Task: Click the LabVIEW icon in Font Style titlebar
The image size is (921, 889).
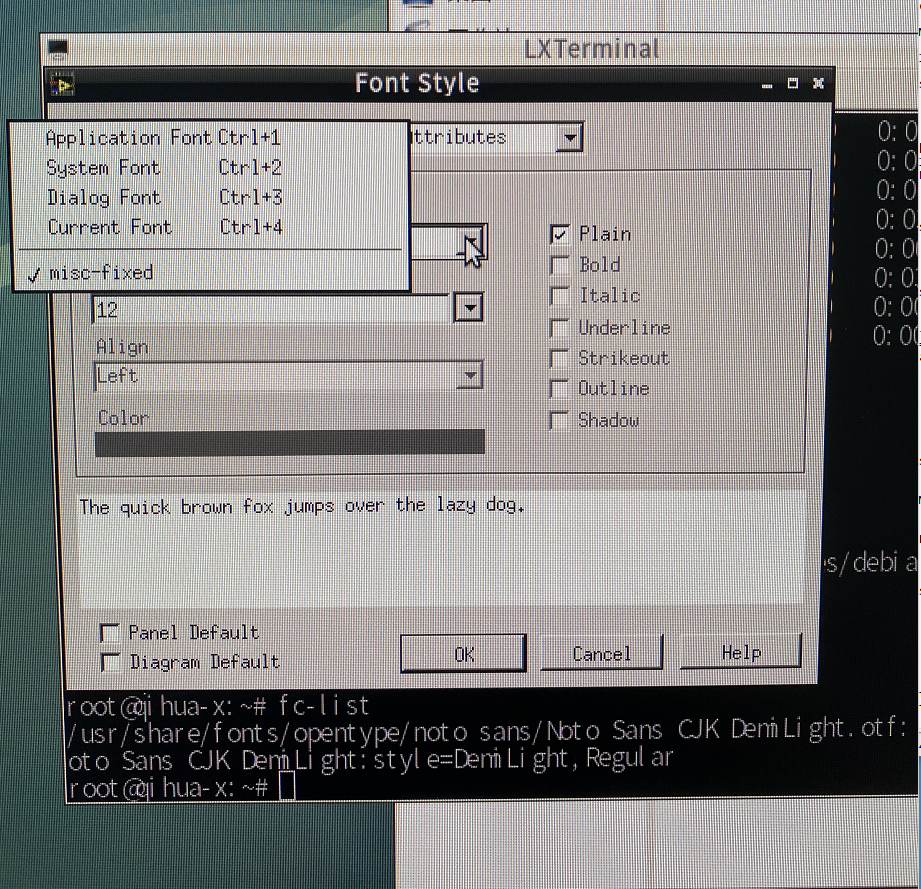Action: coord(63,85)
